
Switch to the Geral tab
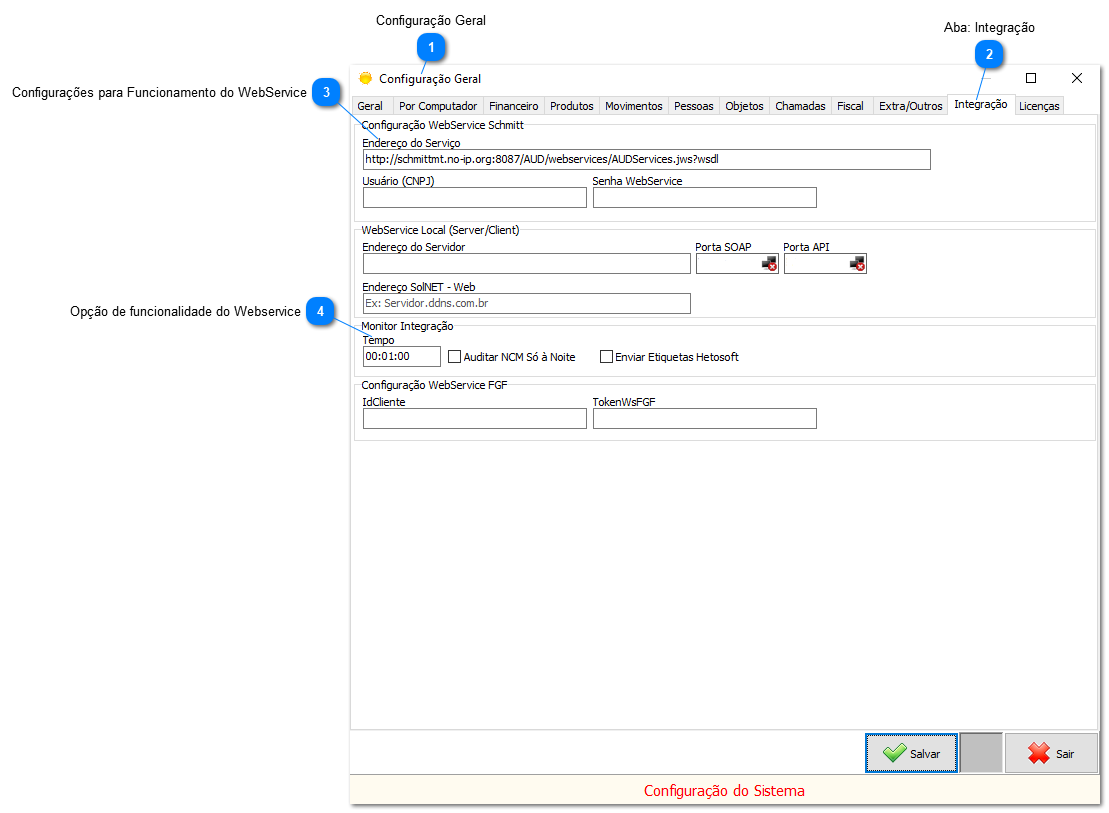[370, 105]
